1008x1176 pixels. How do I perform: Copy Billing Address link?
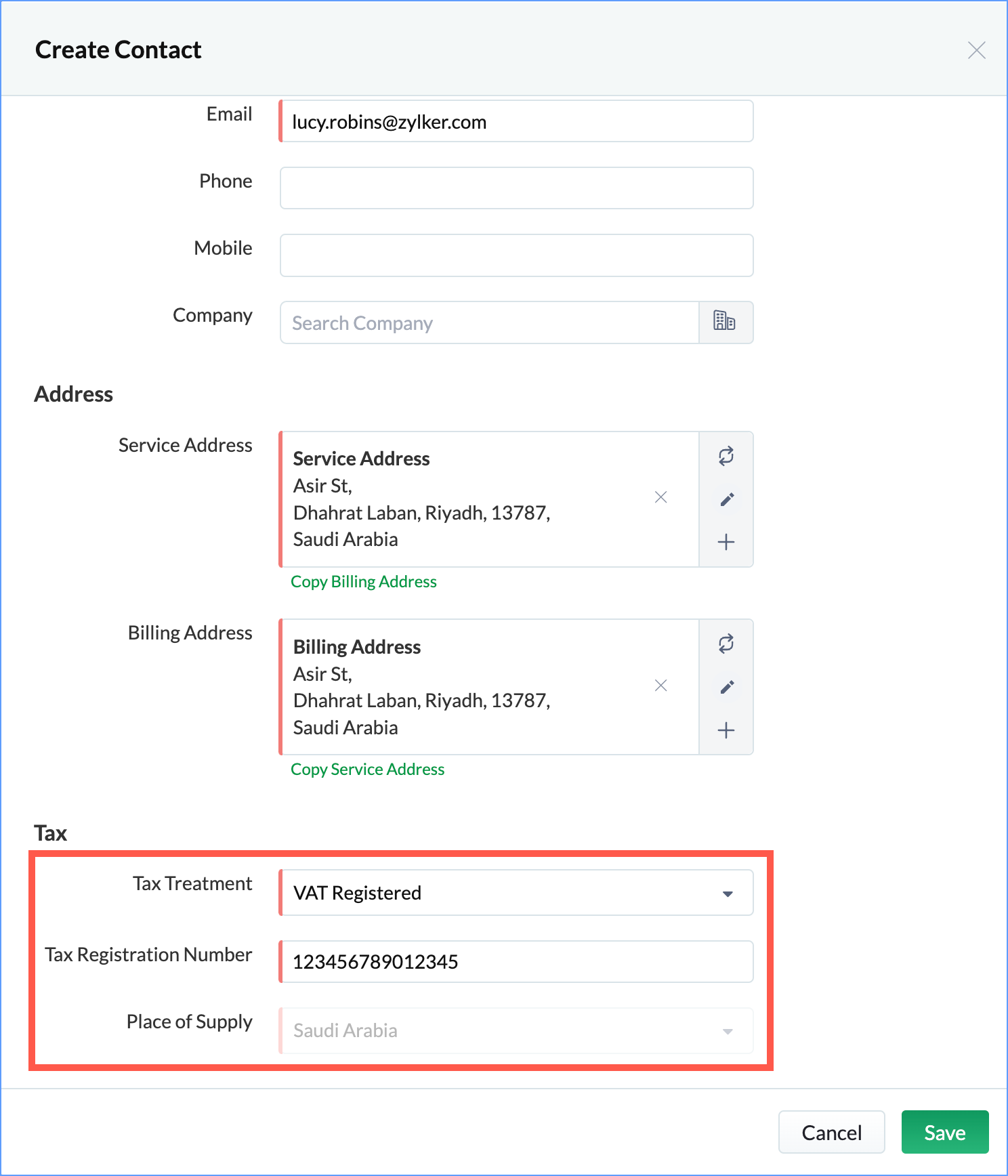364,582
